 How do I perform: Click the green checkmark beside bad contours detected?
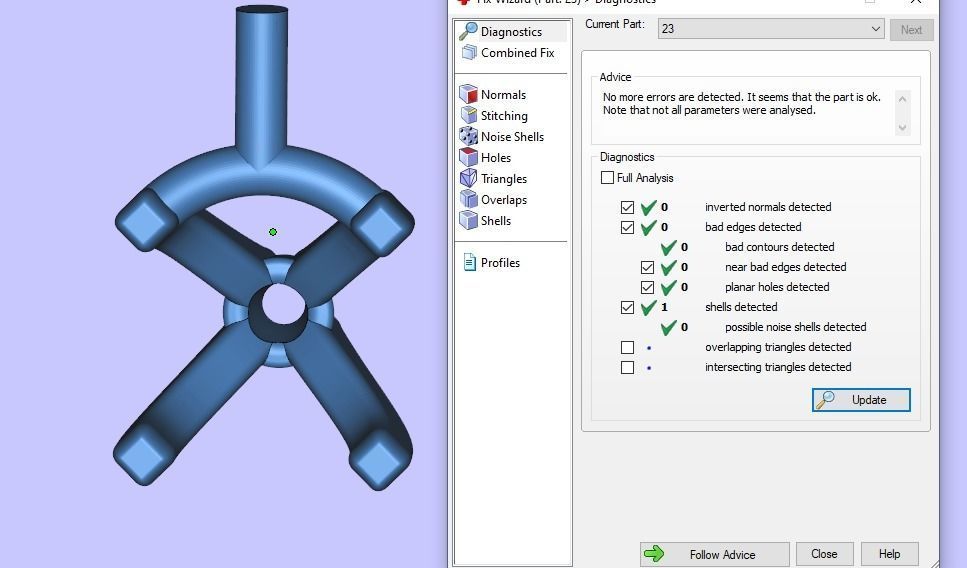click(x=669, y=247)
